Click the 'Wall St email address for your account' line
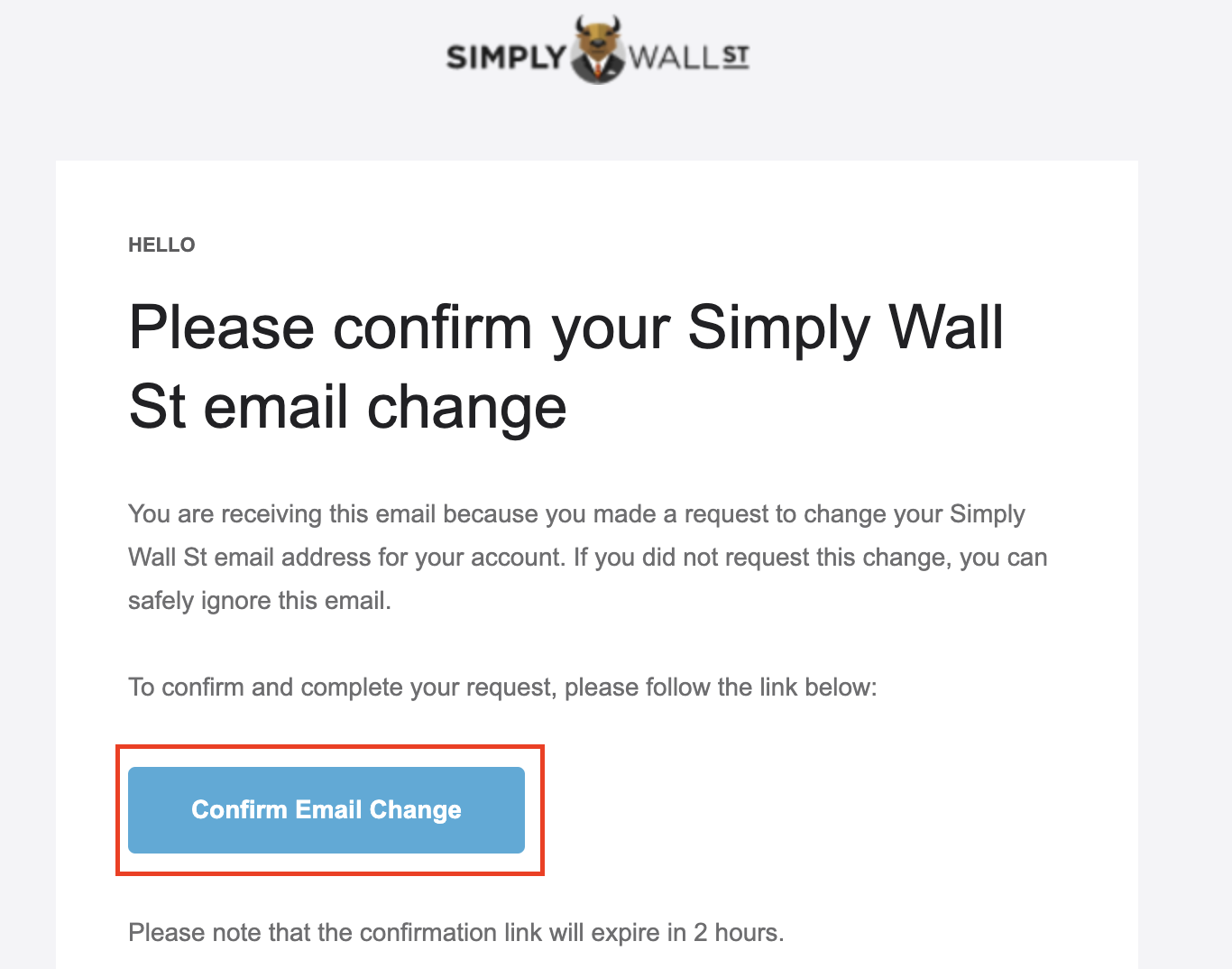Image resolution: width=1232 pixels, height=969 pixels. (346, 558)
